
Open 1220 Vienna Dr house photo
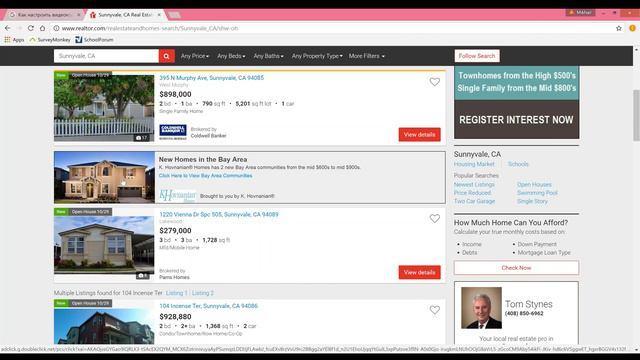[x=104, y=244]
